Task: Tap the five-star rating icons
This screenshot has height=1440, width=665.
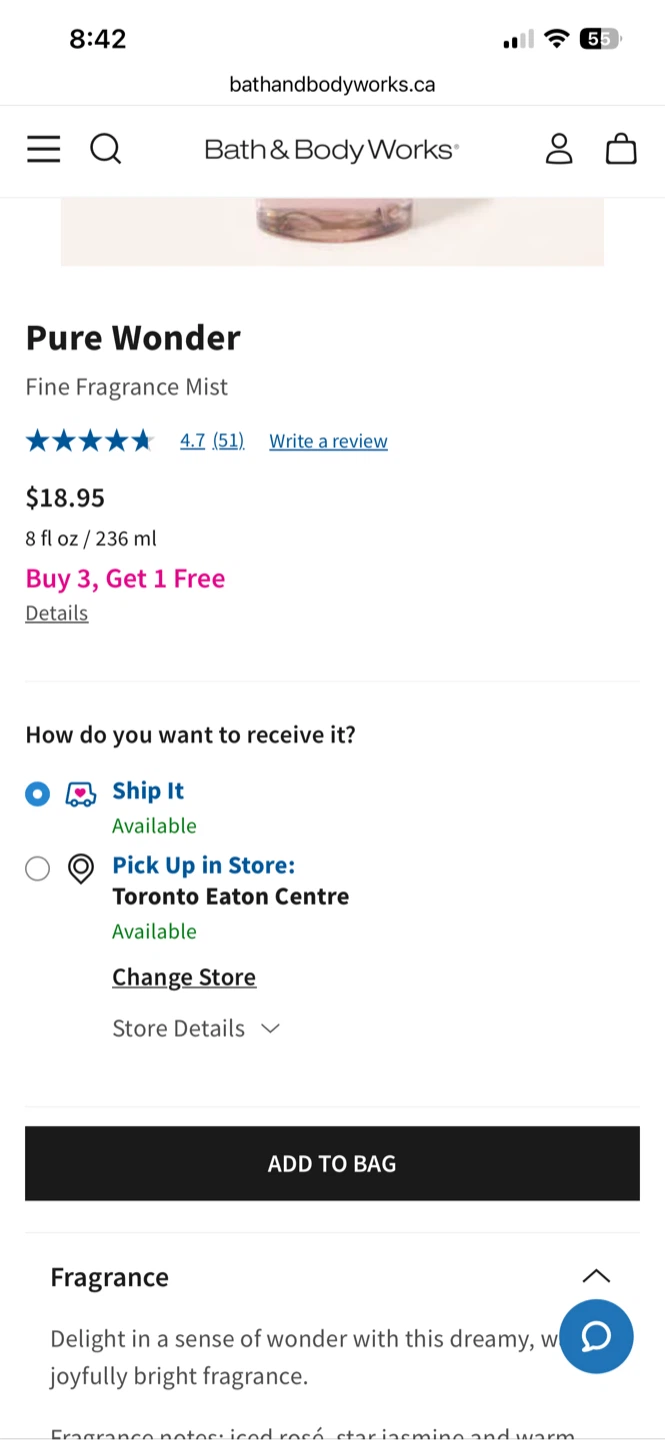Action: (89, 441)
